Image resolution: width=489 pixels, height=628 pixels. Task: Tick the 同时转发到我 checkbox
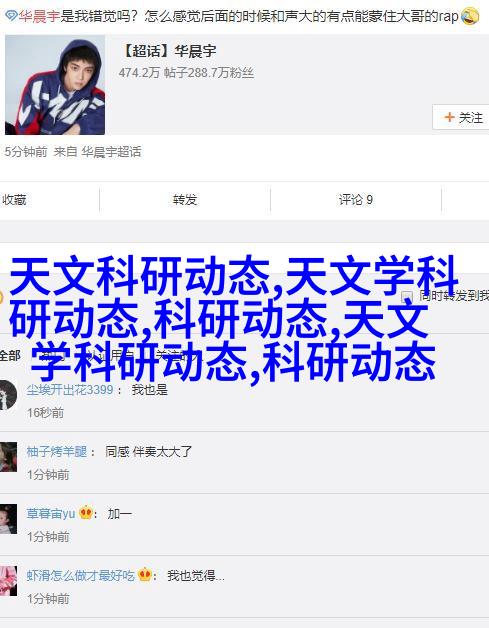pyautogui.click(x=407, y=296)
